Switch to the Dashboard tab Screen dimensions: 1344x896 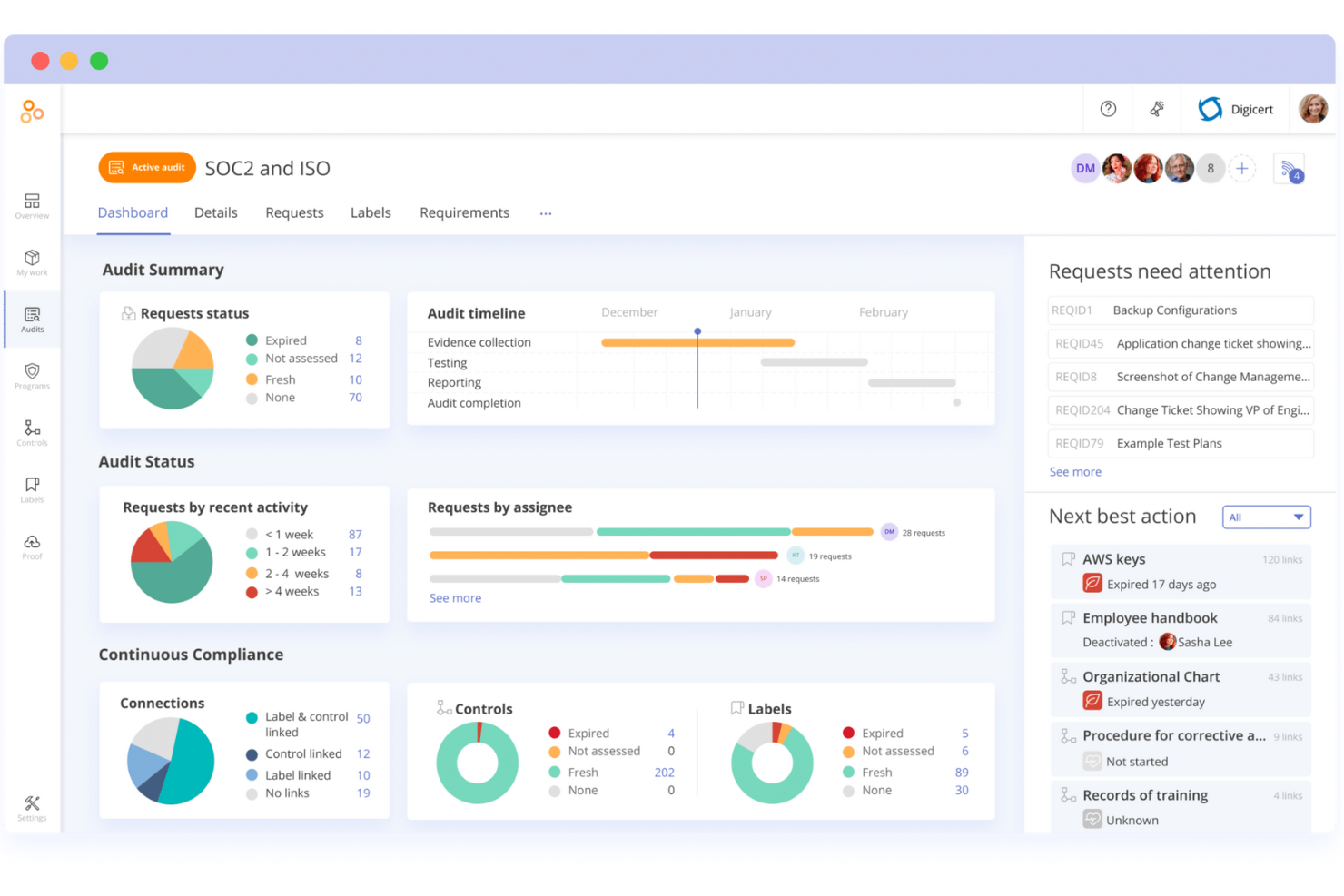[133, 212]
